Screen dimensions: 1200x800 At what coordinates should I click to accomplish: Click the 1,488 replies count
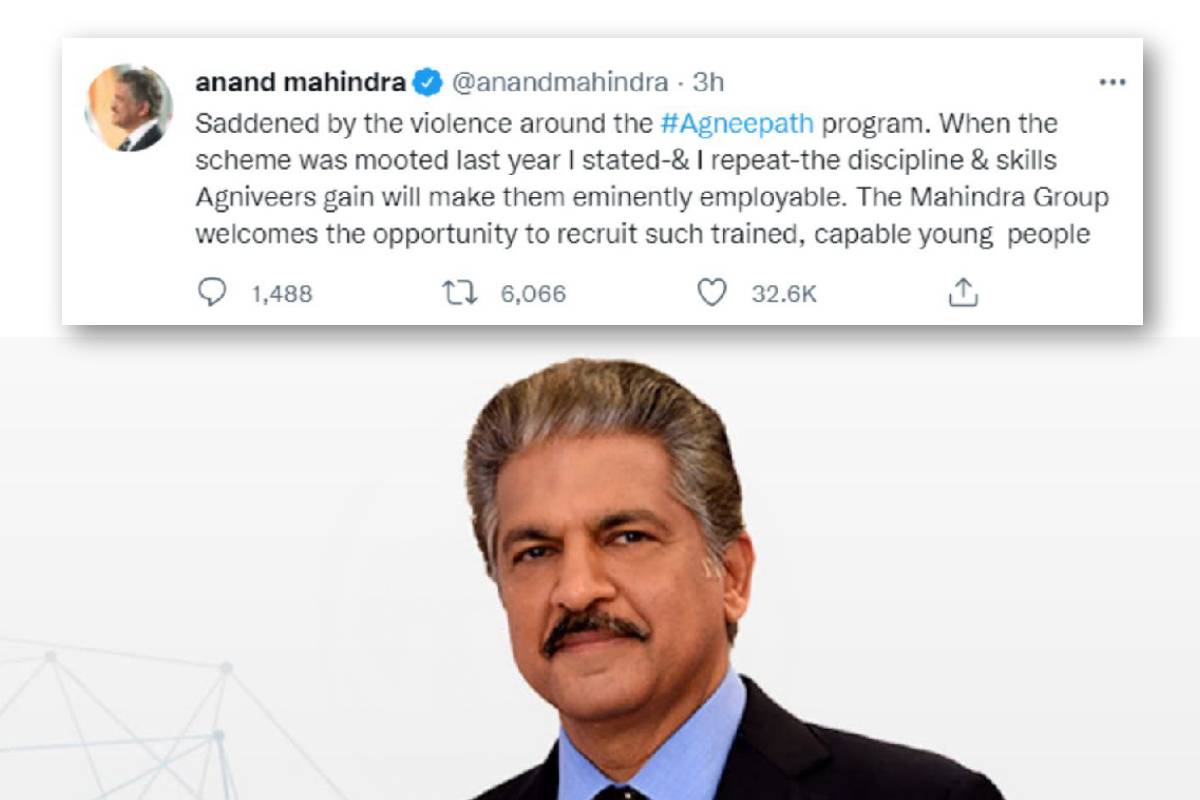pyautogui.click(x=281, y=294)
